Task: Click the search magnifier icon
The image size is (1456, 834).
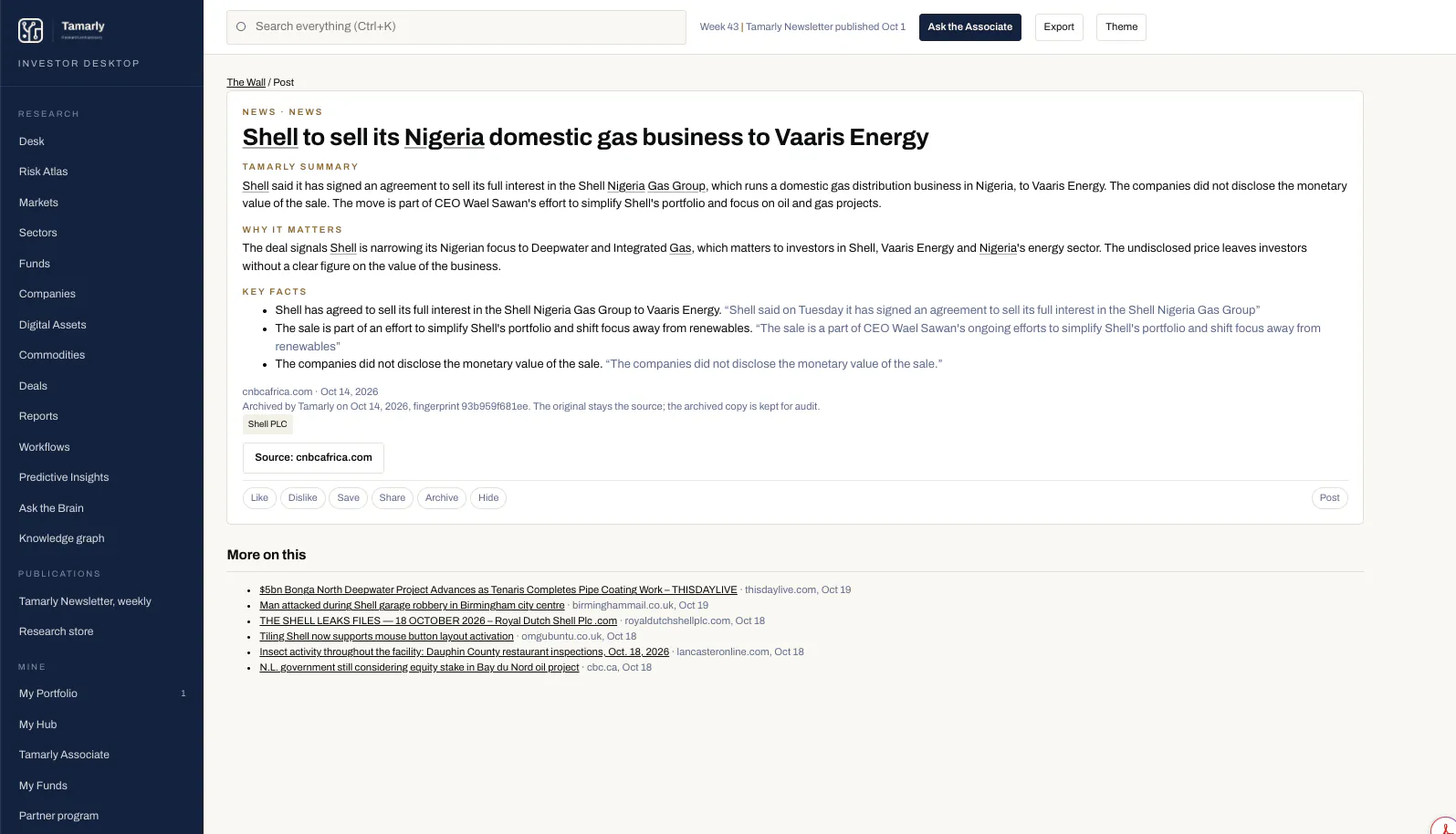Action: 241,27
